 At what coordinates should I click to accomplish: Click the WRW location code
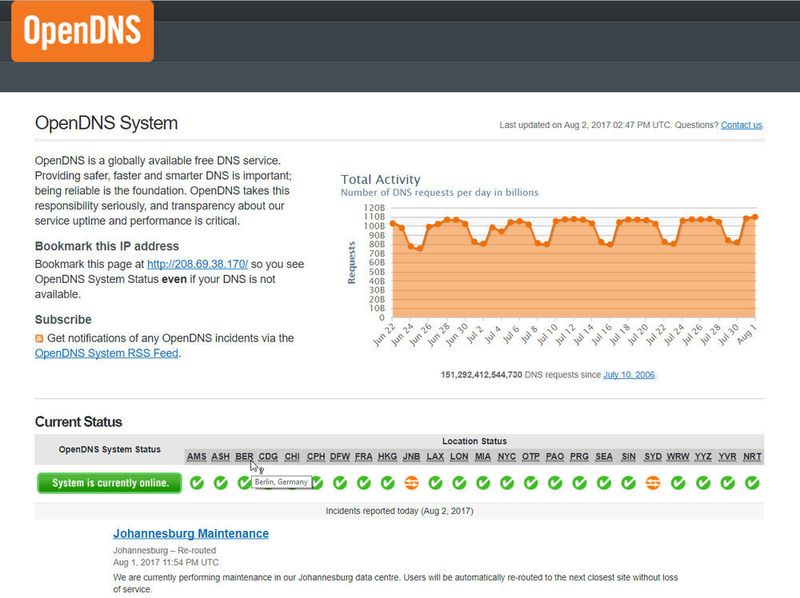678,457
